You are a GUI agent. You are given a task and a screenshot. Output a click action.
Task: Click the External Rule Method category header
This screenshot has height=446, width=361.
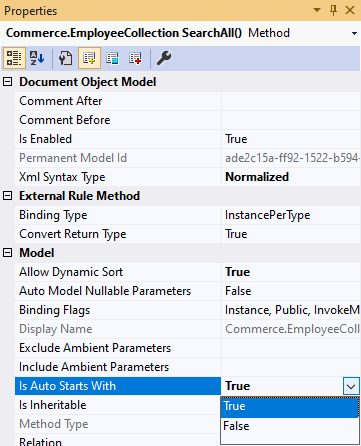pos(79,196)
